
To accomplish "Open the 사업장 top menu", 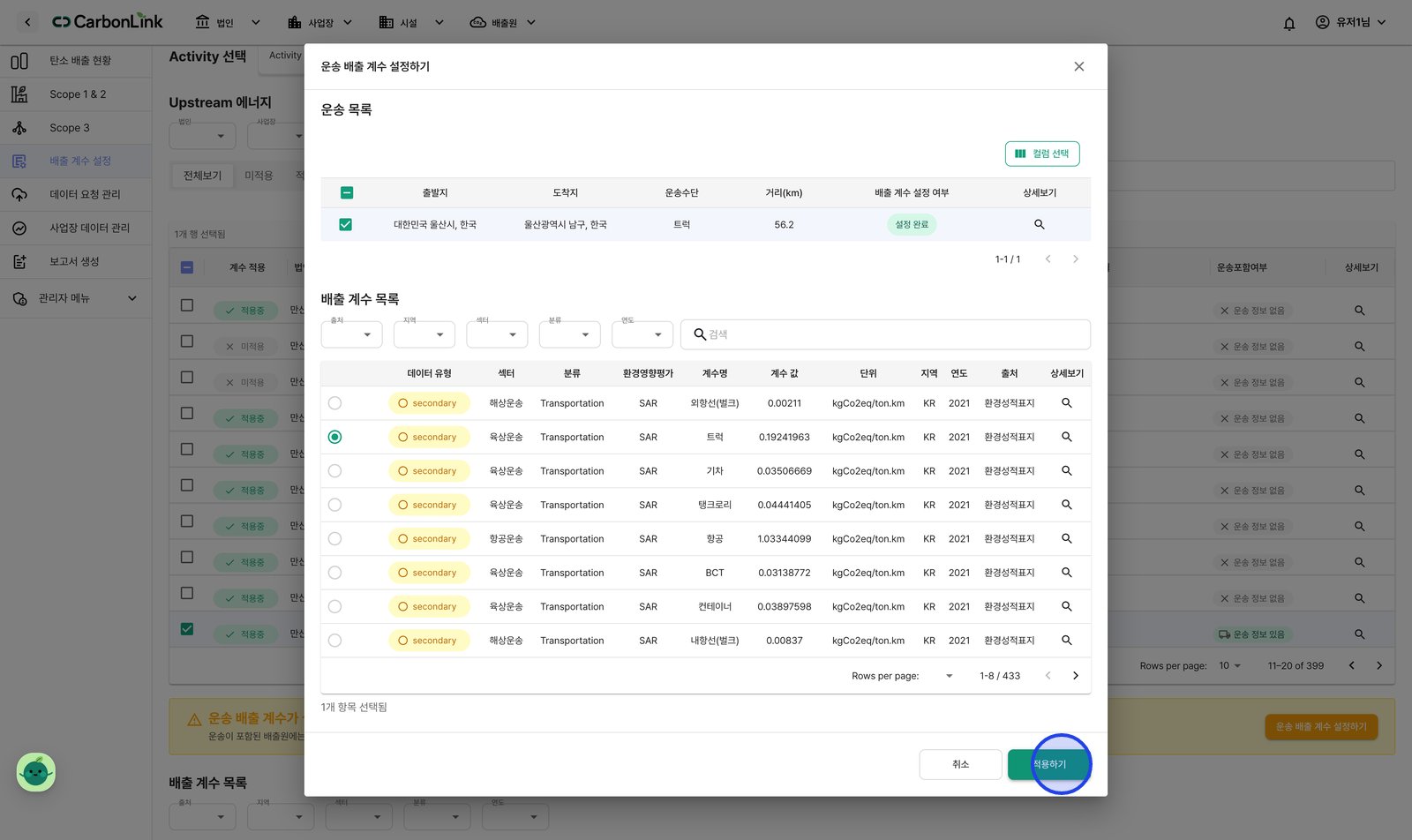I will coord(319,23).
